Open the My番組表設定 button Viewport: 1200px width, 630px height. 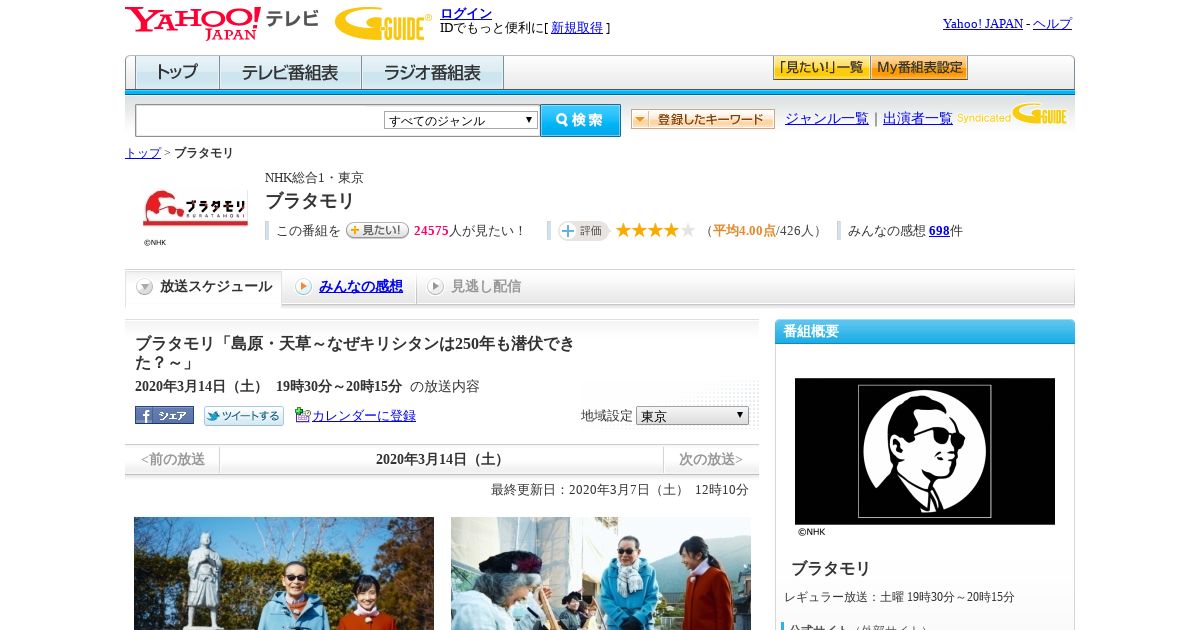(x=919, y=68)
